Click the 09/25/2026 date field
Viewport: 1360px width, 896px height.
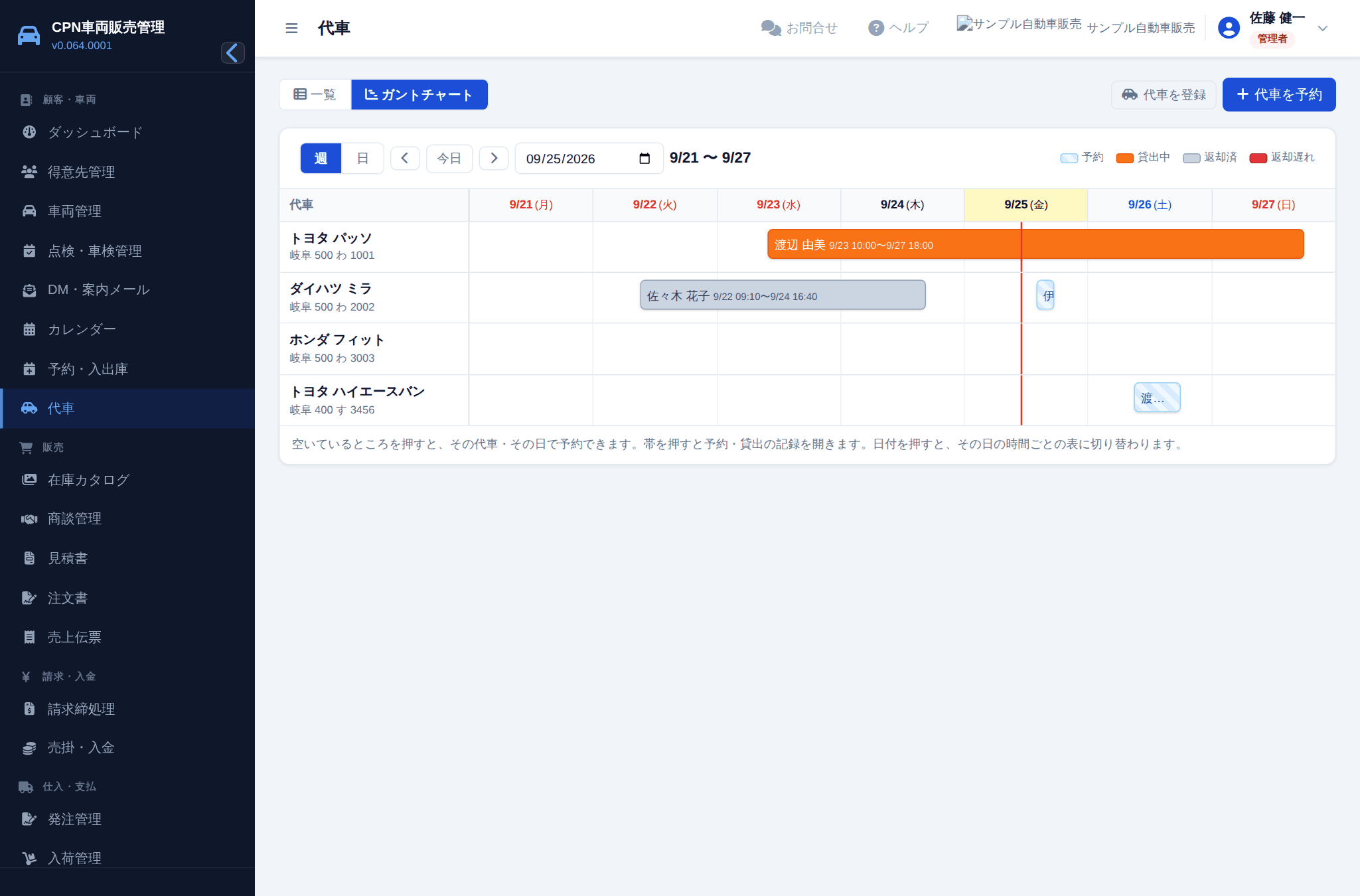click(x=589, y=159)
